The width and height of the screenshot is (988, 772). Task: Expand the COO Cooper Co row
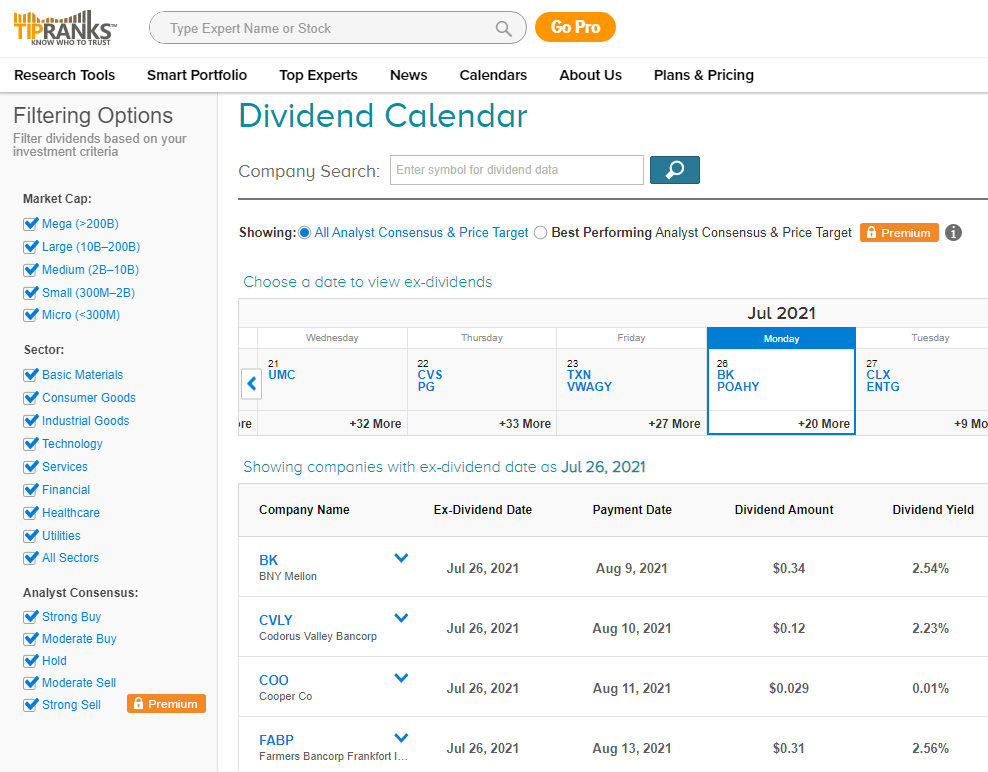click(x=401, y=677)
